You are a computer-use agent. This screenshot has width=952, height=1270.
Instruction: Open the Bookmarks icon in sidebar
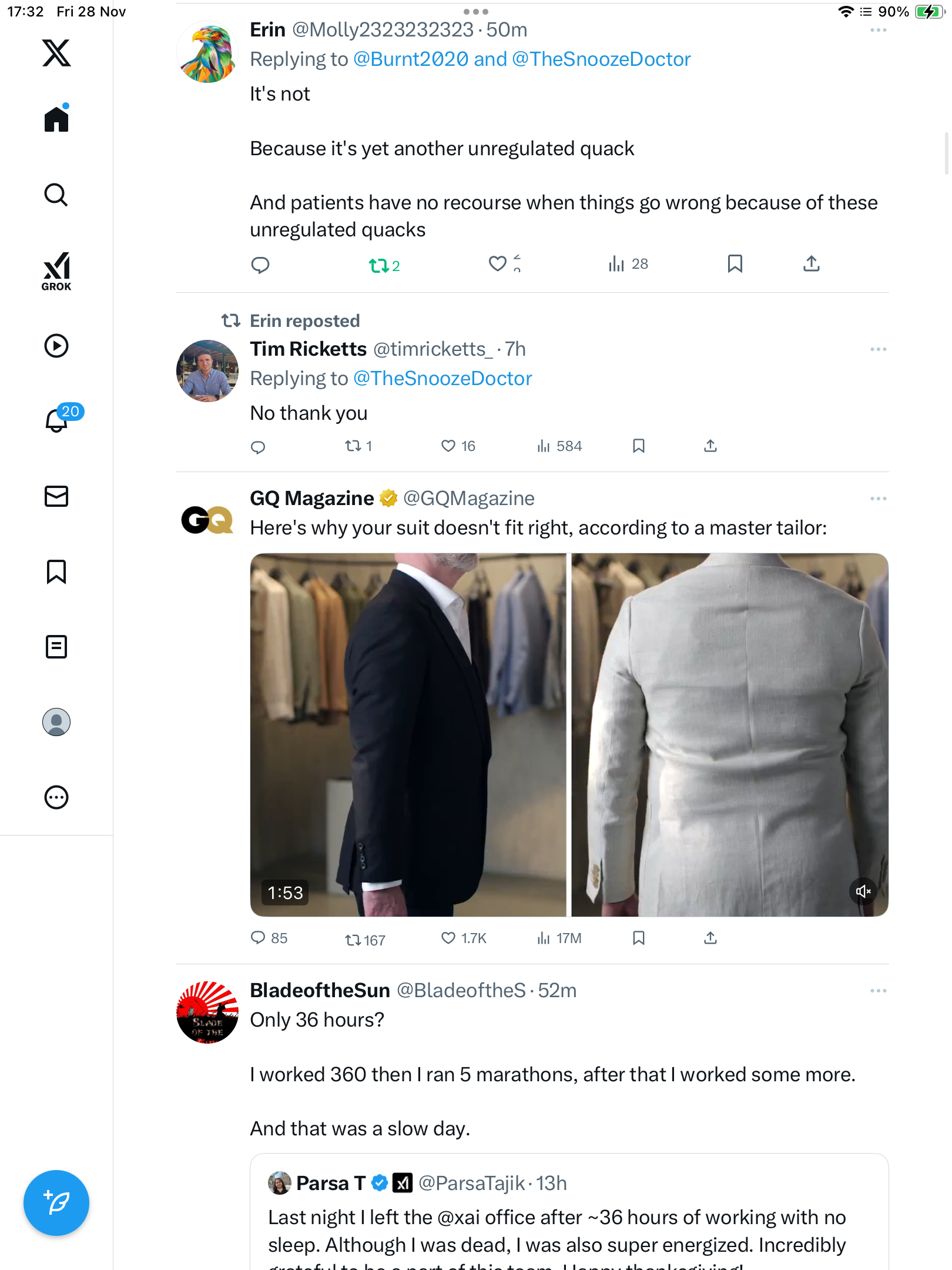pos(56,571)
